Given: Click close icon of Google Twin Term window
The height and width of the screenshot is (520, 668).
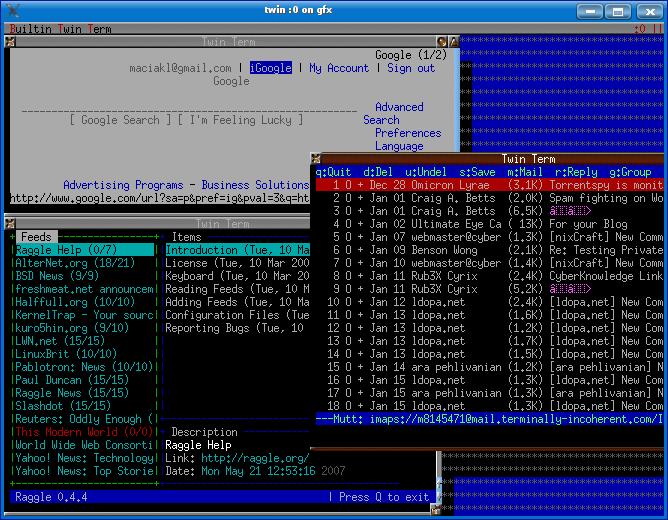Looking at the screenshot, I should (10, 42).
